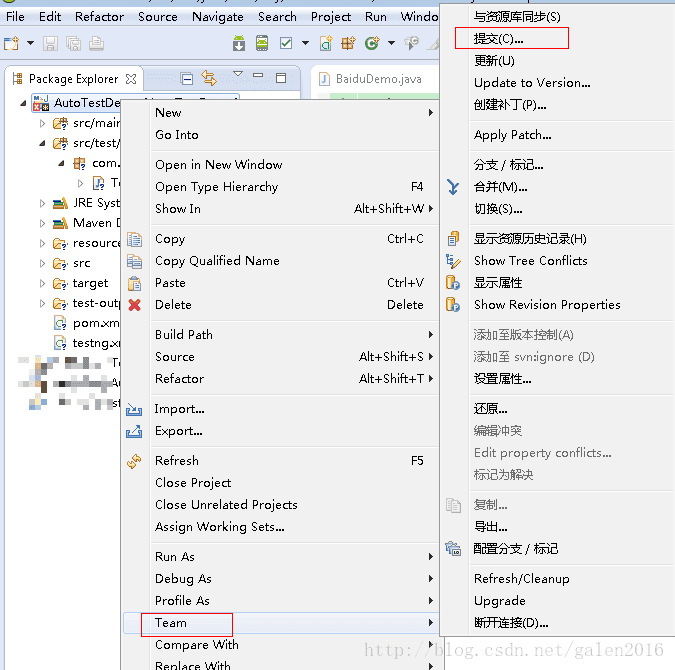
Task: Choose Update to Version...
Action: click(532, 83)
